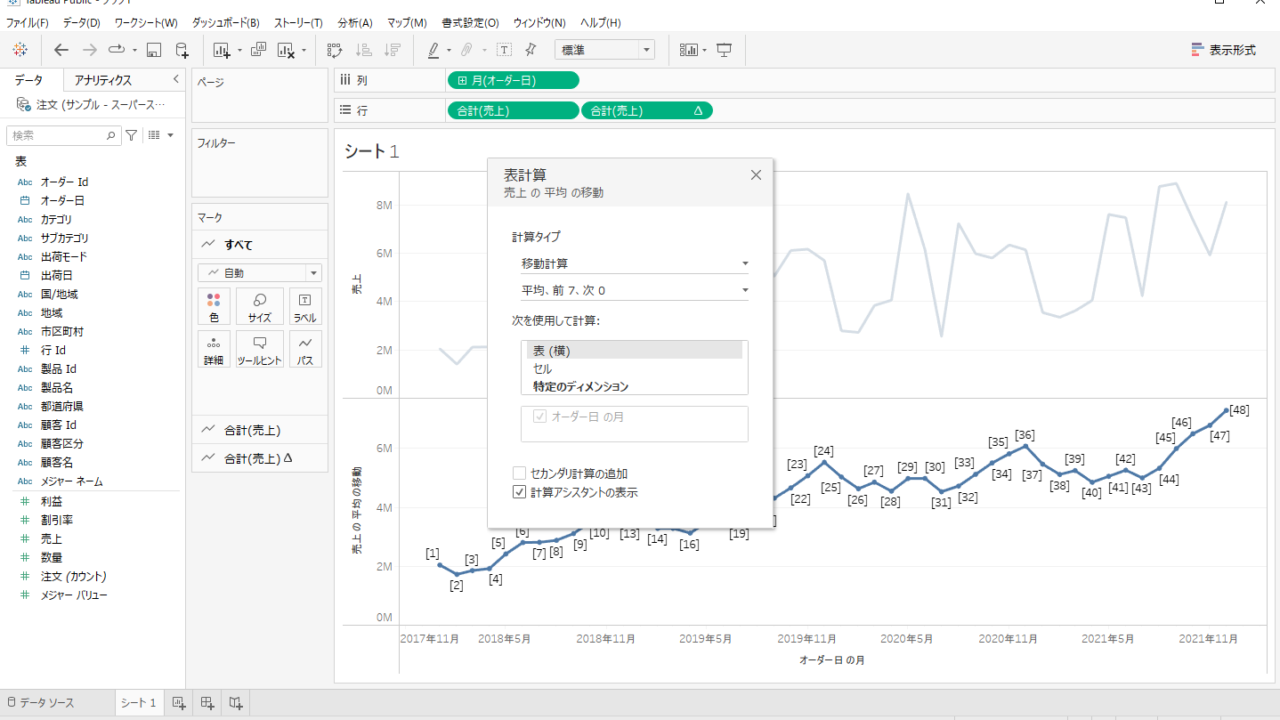Click the 利益 field in data pane
This screenshot has height=720, width=1280.
pyautogui.click(x=51, y=501)
